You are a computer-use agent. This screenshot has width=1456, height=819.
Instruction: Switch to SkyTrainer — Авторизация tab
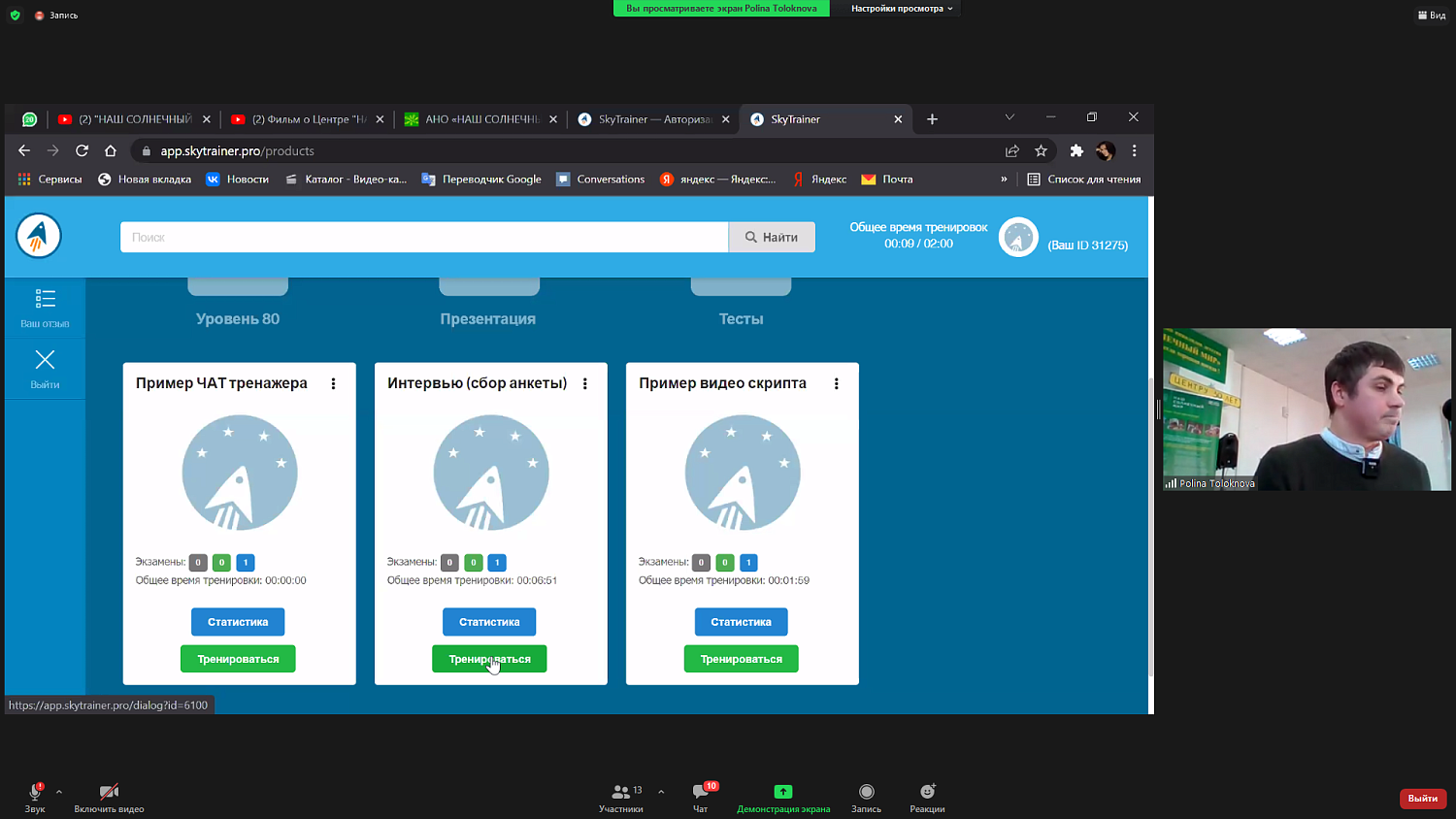point(652,119)
